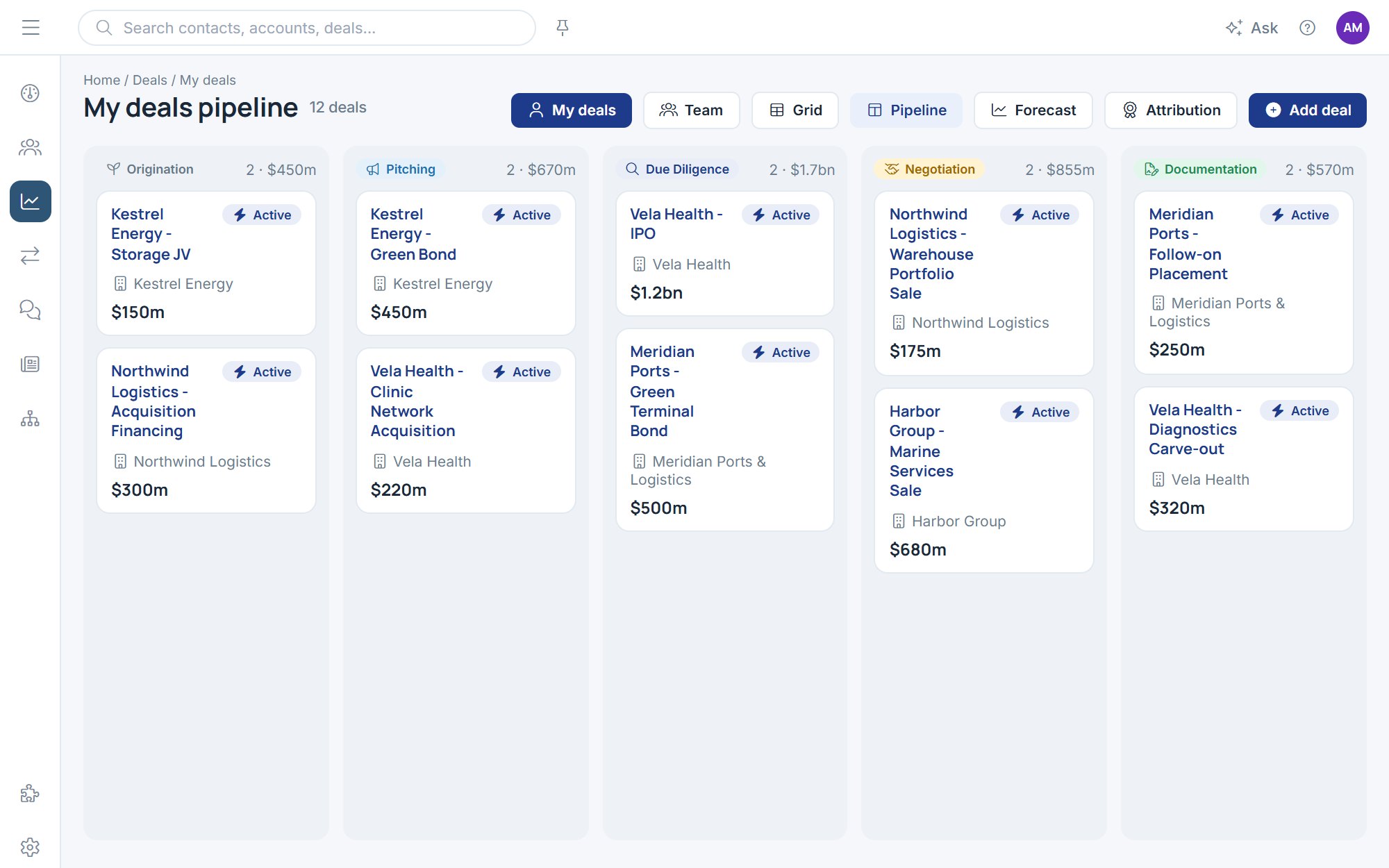Open the help question mark icon
The image size is (1389, 868).
[1307, 28]
